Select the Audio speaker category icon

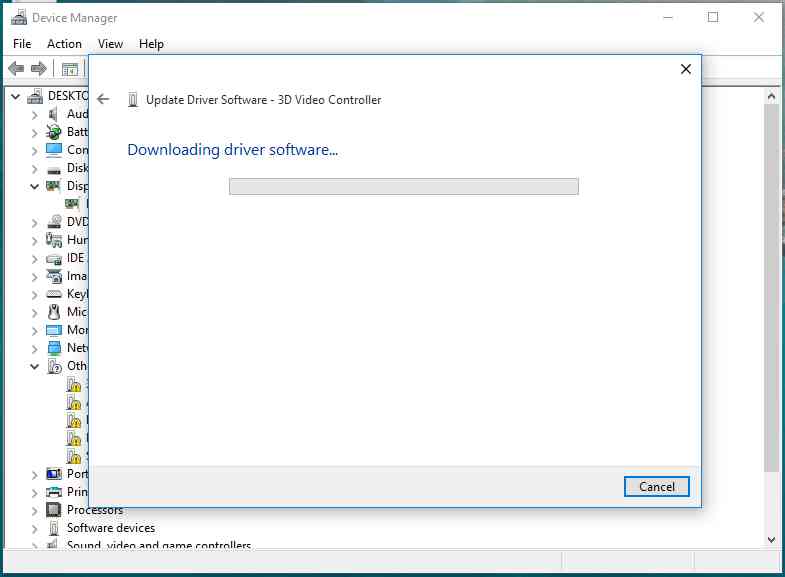click(53, 115)
